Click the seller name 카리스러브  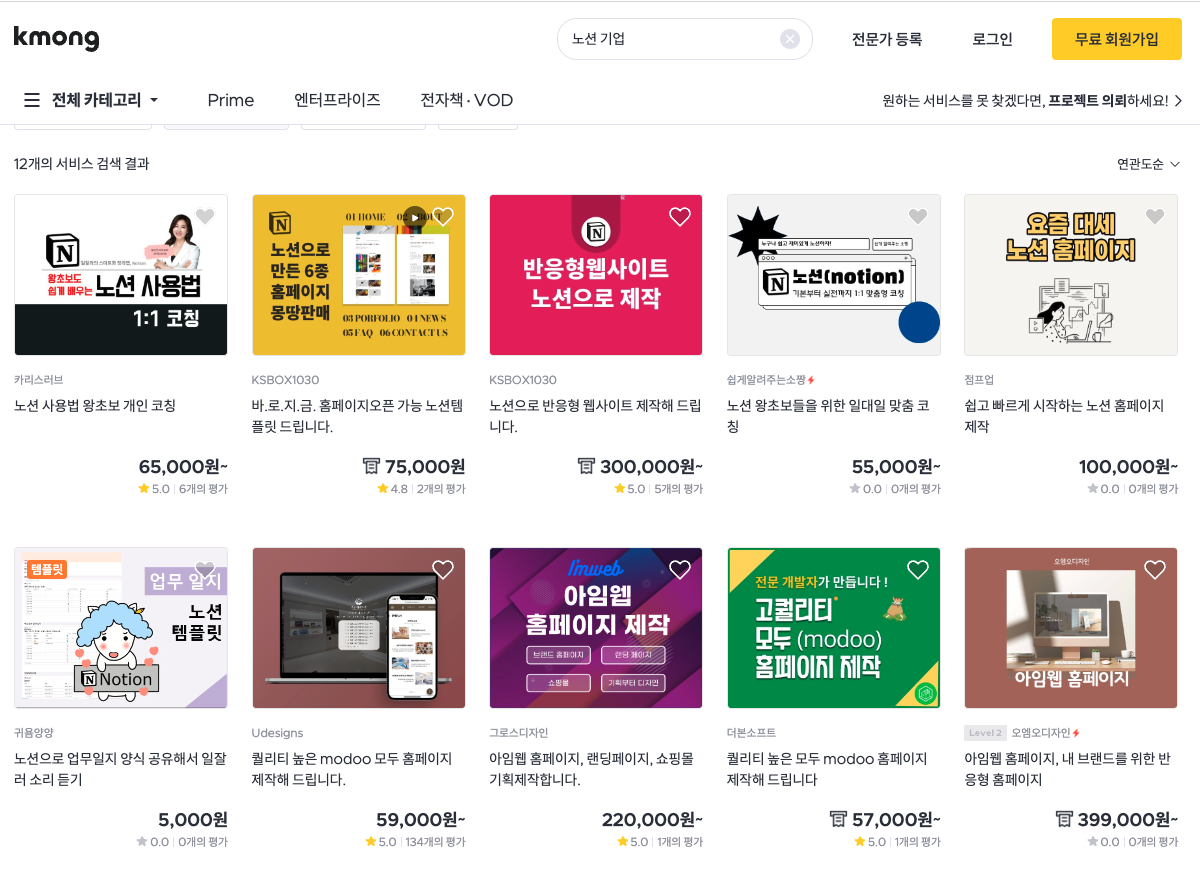[x=38, y=380]
